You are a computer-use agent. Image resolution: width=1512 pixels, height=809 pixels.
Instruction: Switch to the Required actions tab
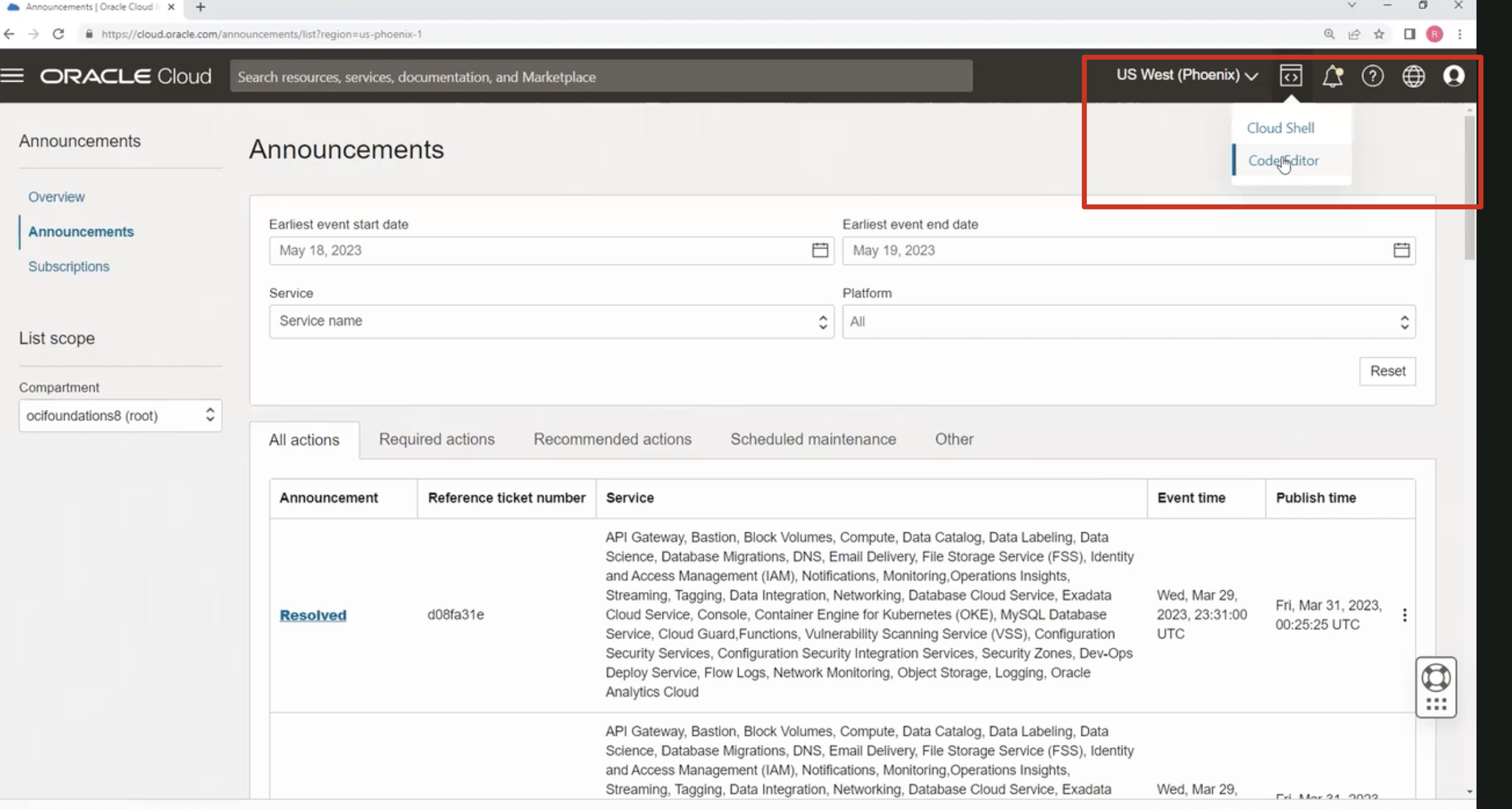pos(436,439)
